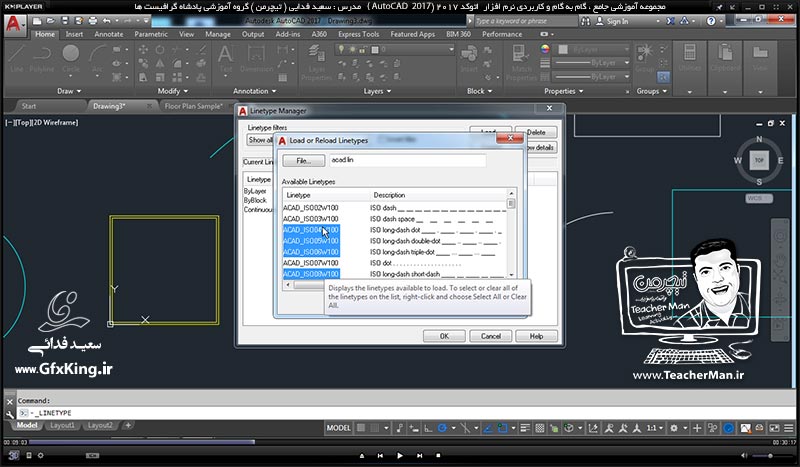
Task: Click the Autodesk Exchange X icon
Action: click(x=670, y=21)
